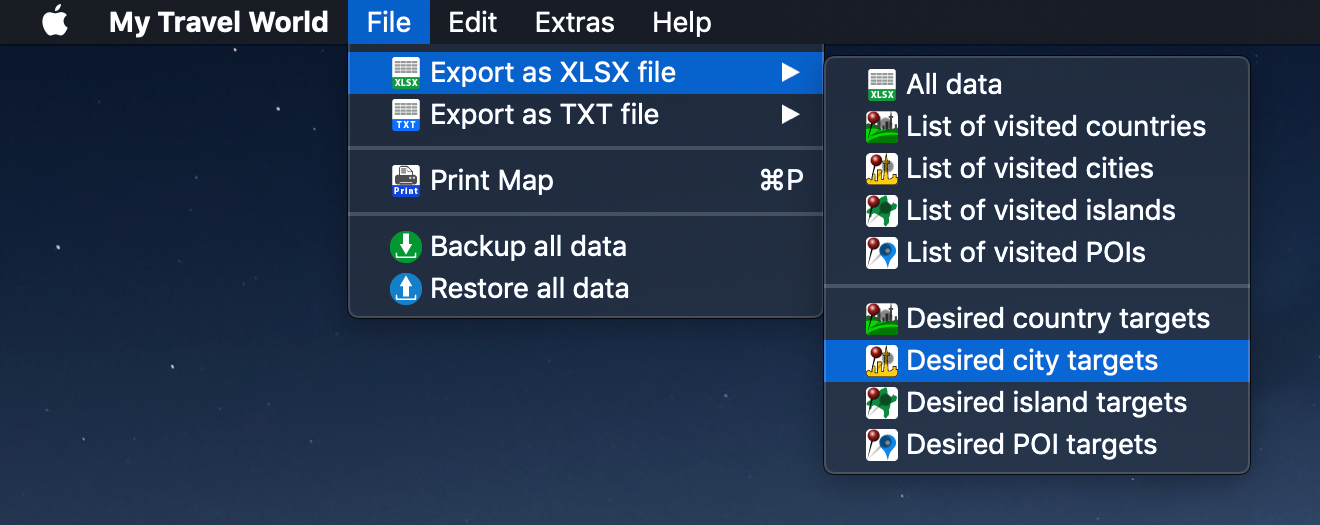The width and height of the screenshot is (1320, 525).
Task: Click the TXT icon beside Export as TXT file
Action: click(406, 115)
